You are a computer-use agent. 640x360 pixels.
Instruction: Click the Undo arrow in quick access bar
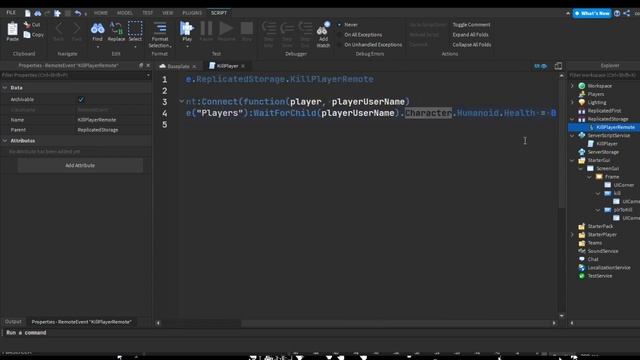(78, 13)
